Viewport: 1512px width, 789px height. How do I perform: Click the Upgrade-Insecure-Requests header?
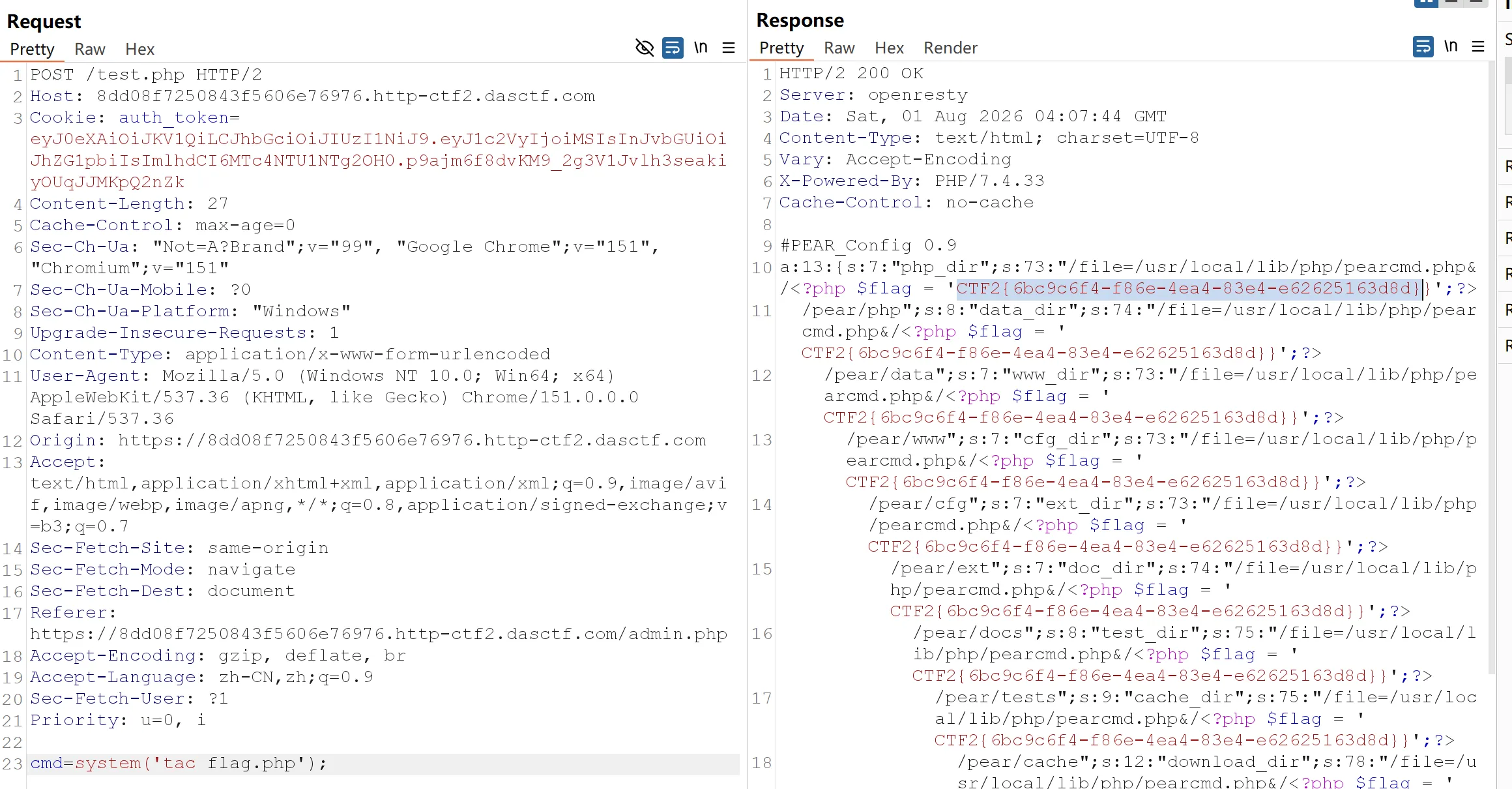[x=184, y=333]
